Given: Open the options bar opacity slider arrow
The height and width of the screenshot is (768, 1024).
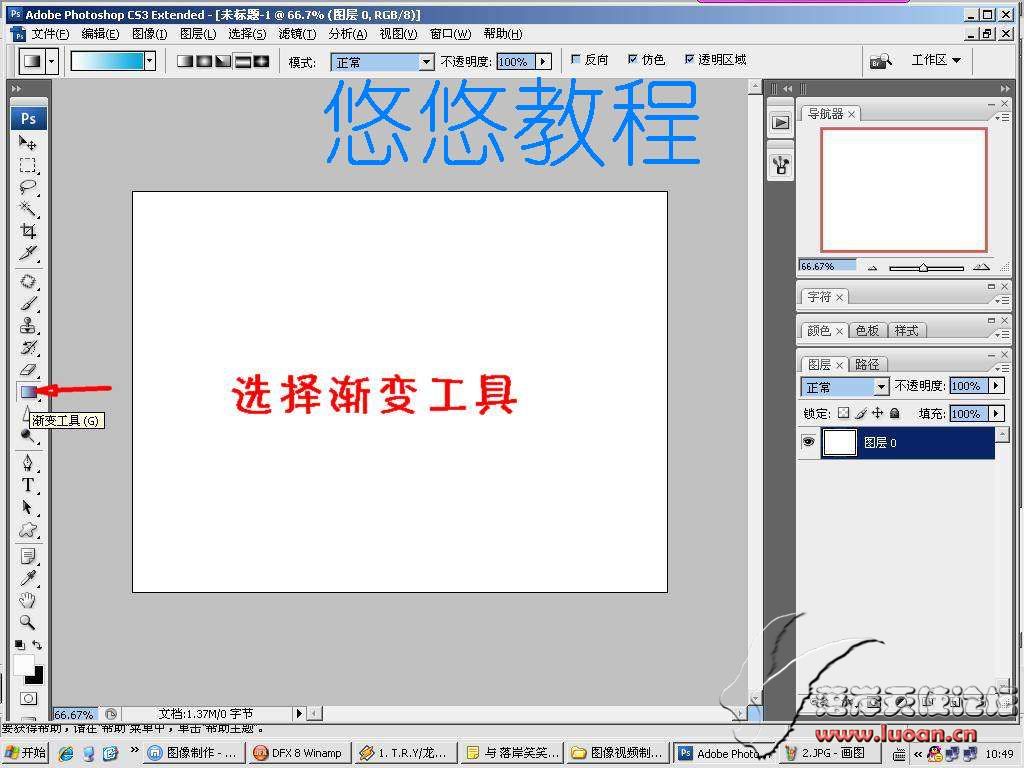Looking at the screenshot, I should point(543,62).
